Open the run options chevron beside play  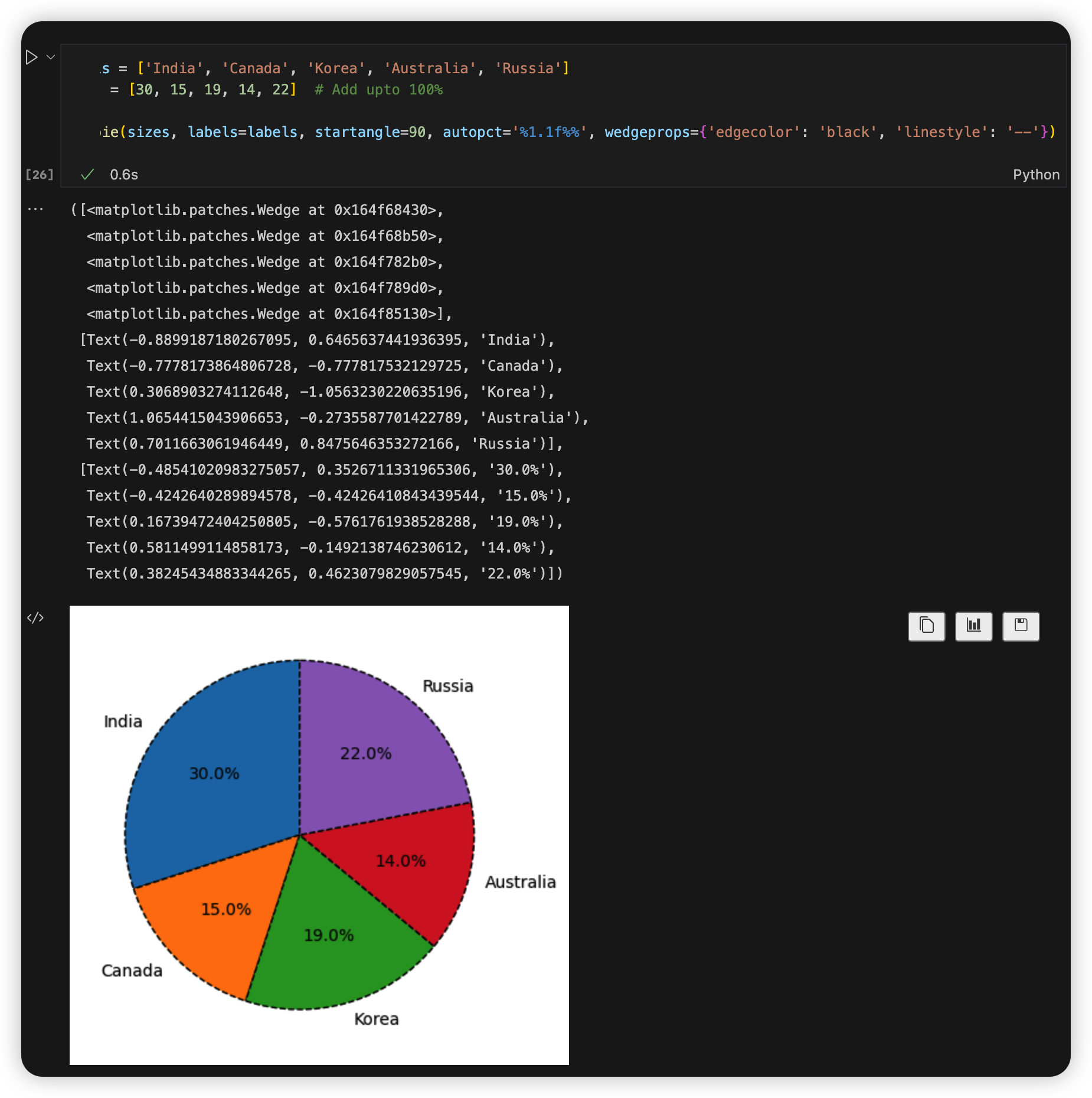tap(51, 57)
